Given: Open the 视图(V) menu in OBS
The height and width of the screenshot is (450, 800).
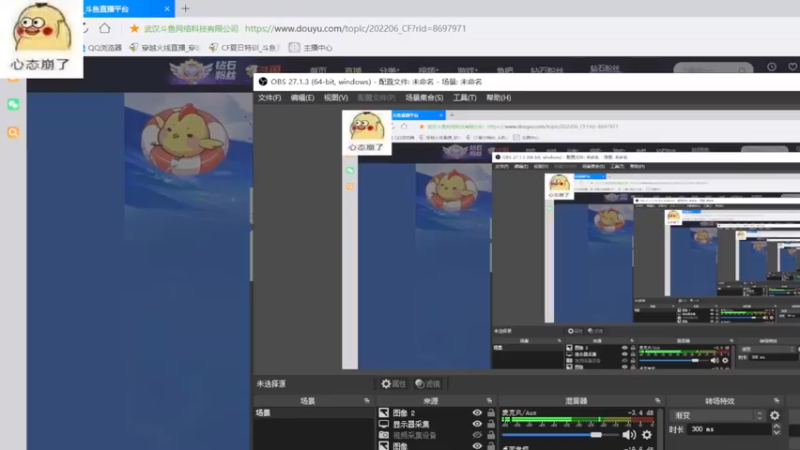Looking at the screenshot, I should [336, 97].
